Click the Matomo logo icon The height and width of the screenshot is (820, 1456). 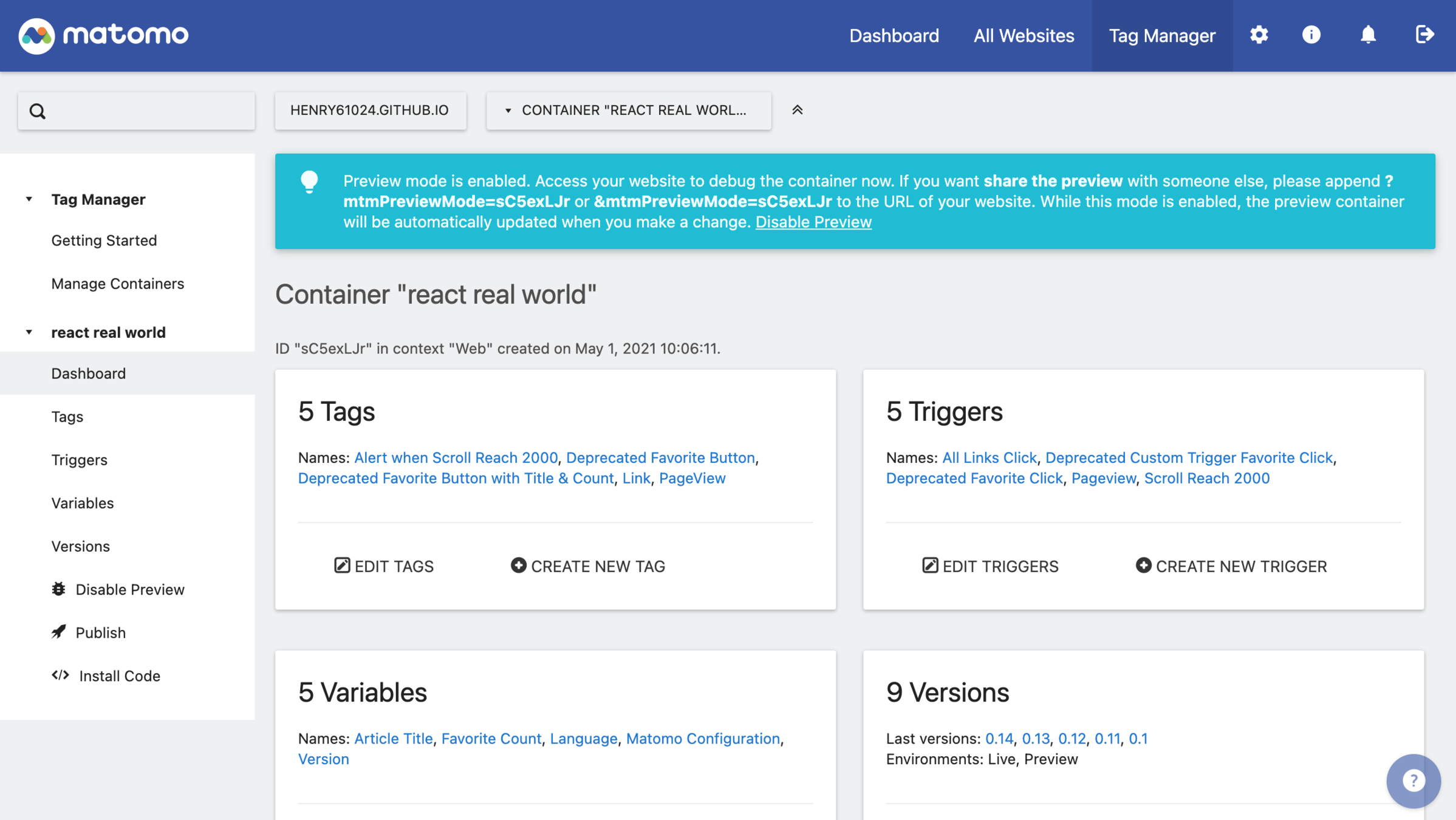click(x=36, y=36)
